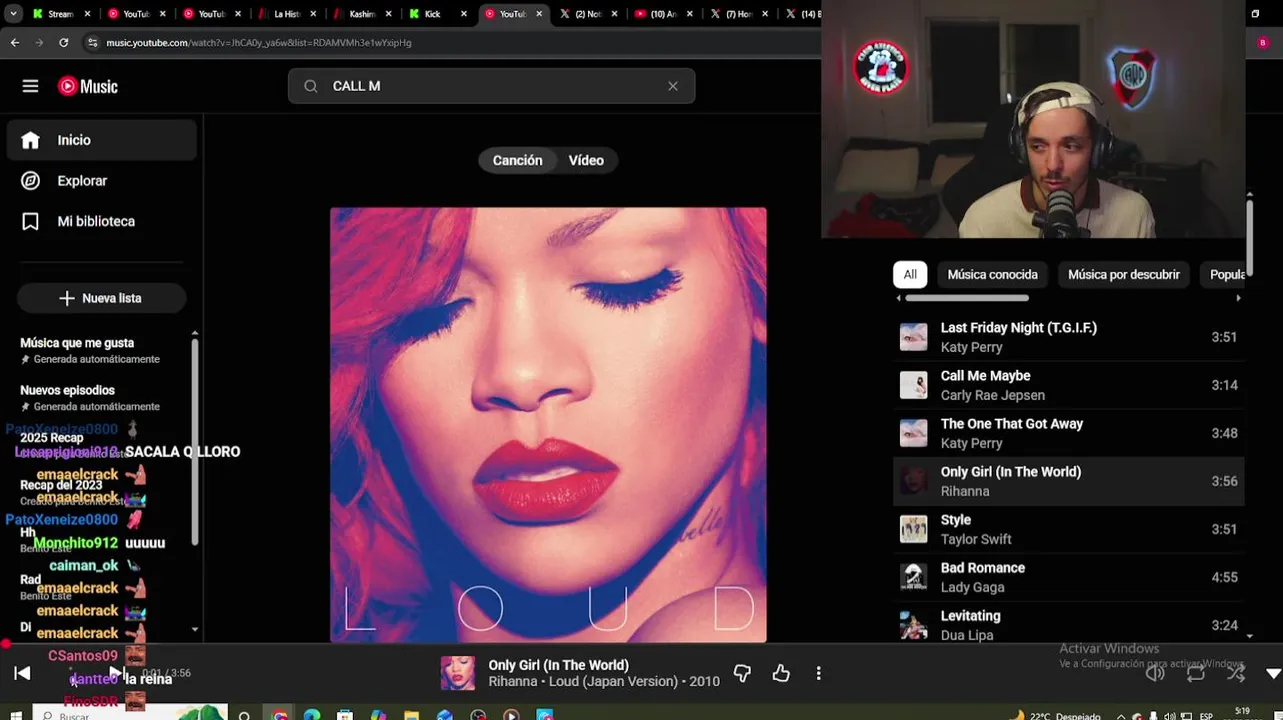Screen dimensions: 1283x720
Task: Open more options for current song
Action: pos(818,674)
